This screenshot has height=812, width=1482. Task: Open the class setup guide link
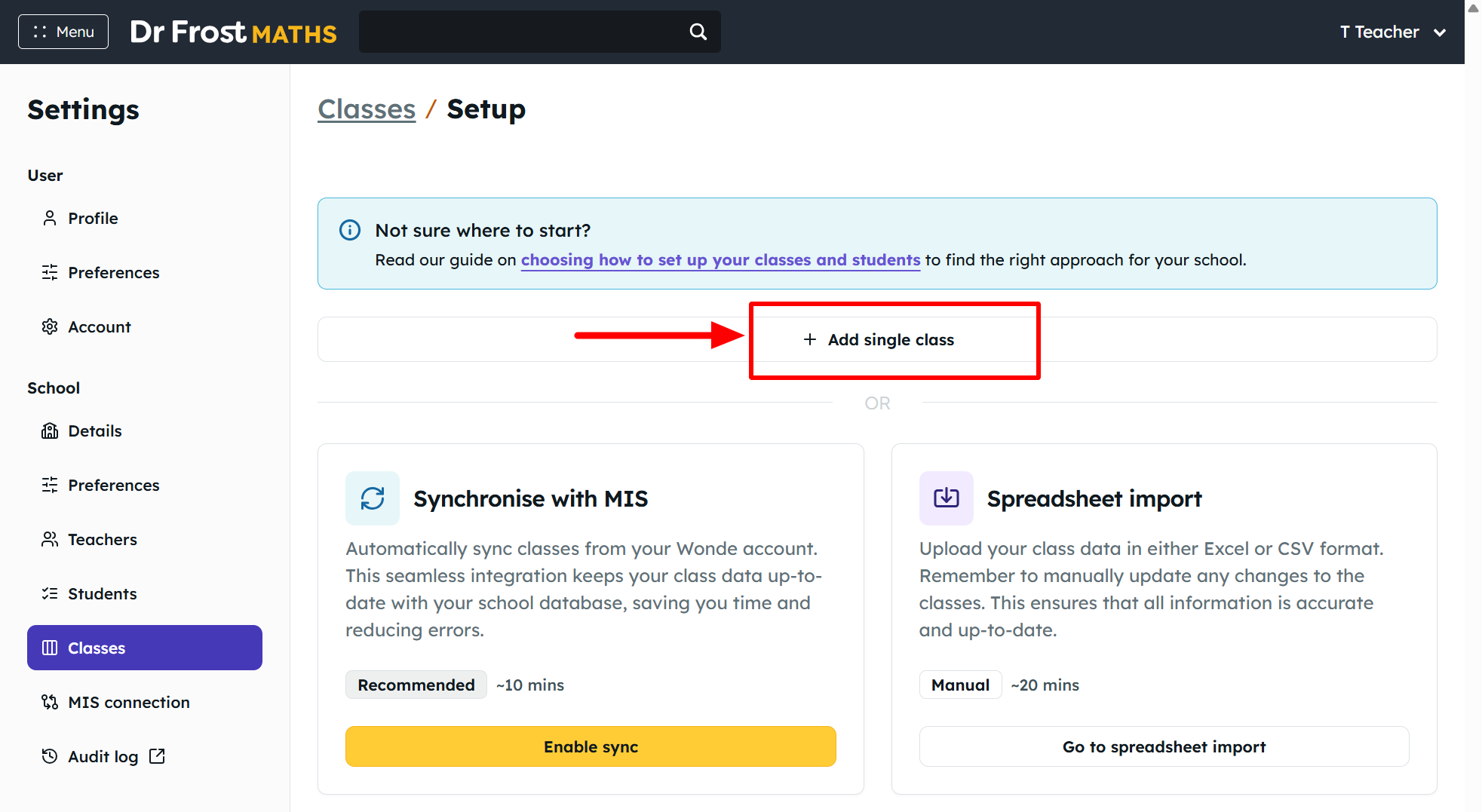[720, 259]
